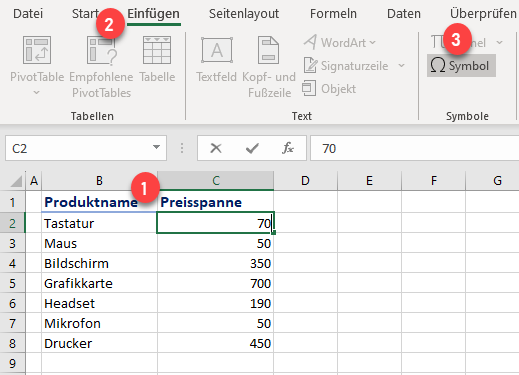The height and width of the screenshot is (375, 519).
Task: Click the cell containing 450
Action: [216, 343]
